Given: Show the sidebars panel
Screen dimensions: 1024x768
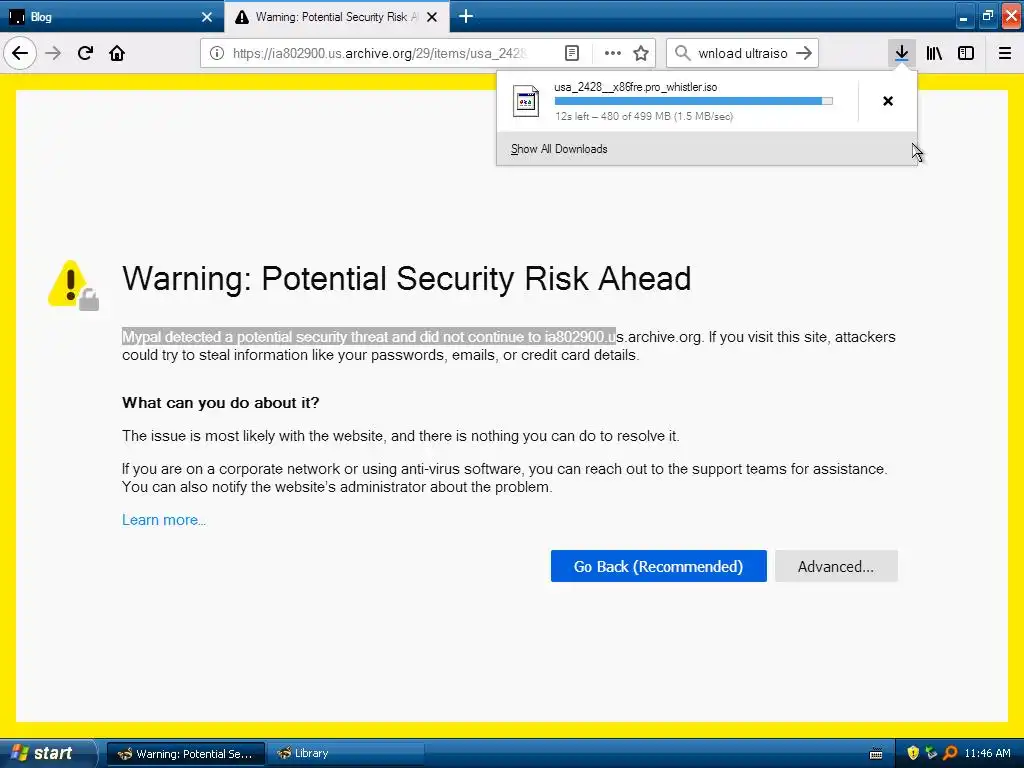Looking at the screenshot, I should [x=966, y=53].
